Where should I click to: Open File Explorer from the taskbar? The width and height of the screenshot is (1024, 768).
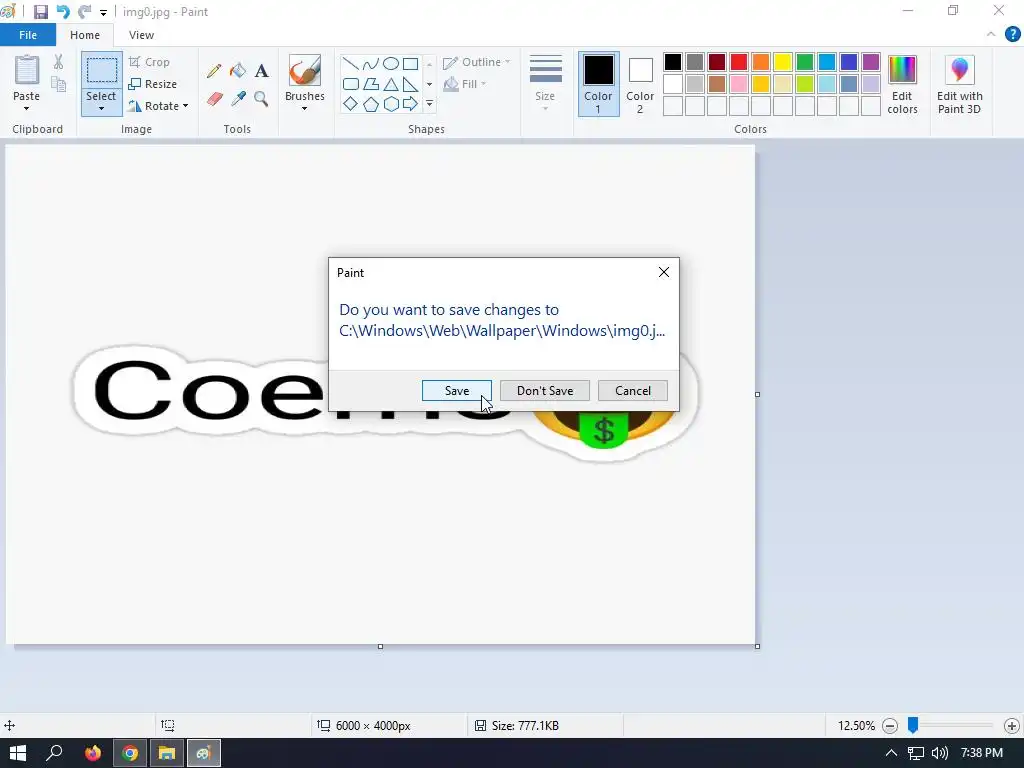pyautogui.click(x=167, y=753)
